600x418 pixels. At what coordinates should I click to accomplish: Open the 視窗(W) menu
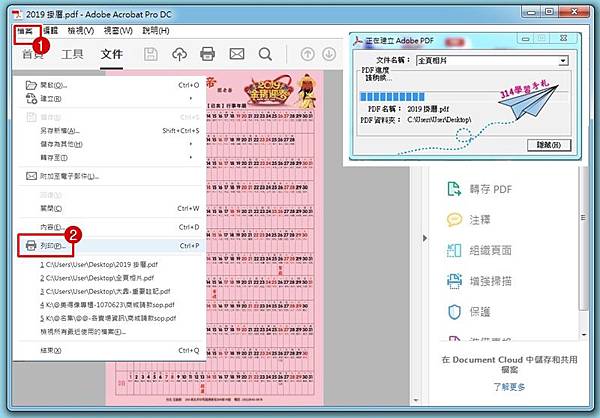118,31
